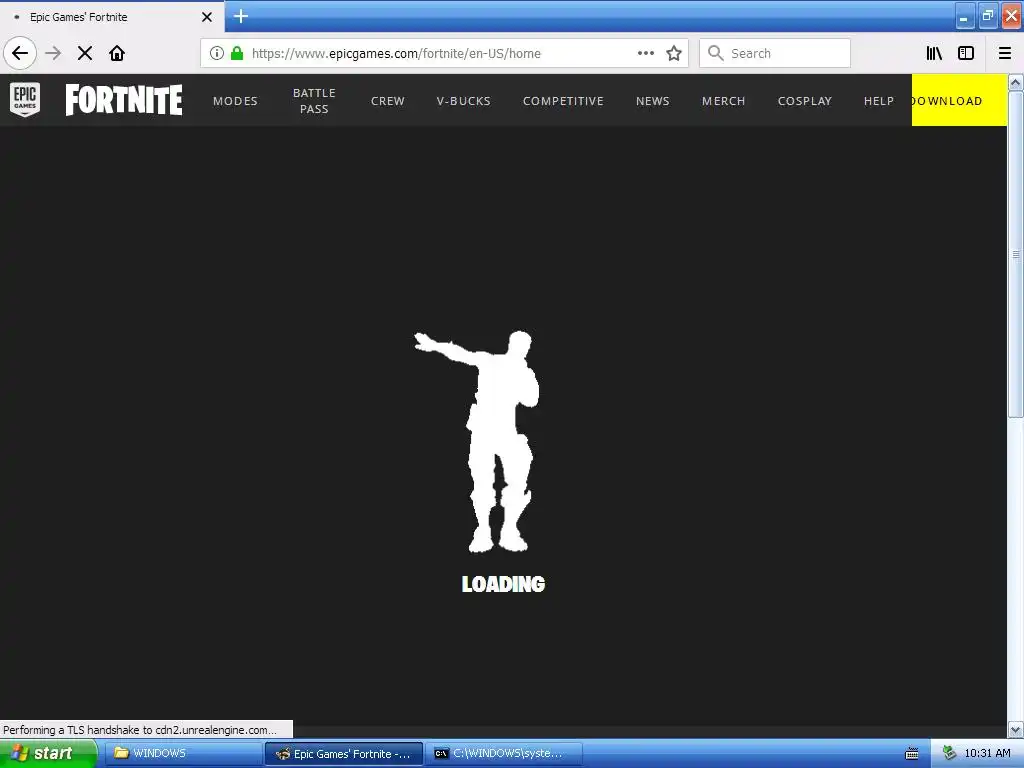Select the Epic Games' Fortnite taskbar button

pos(344,753)
